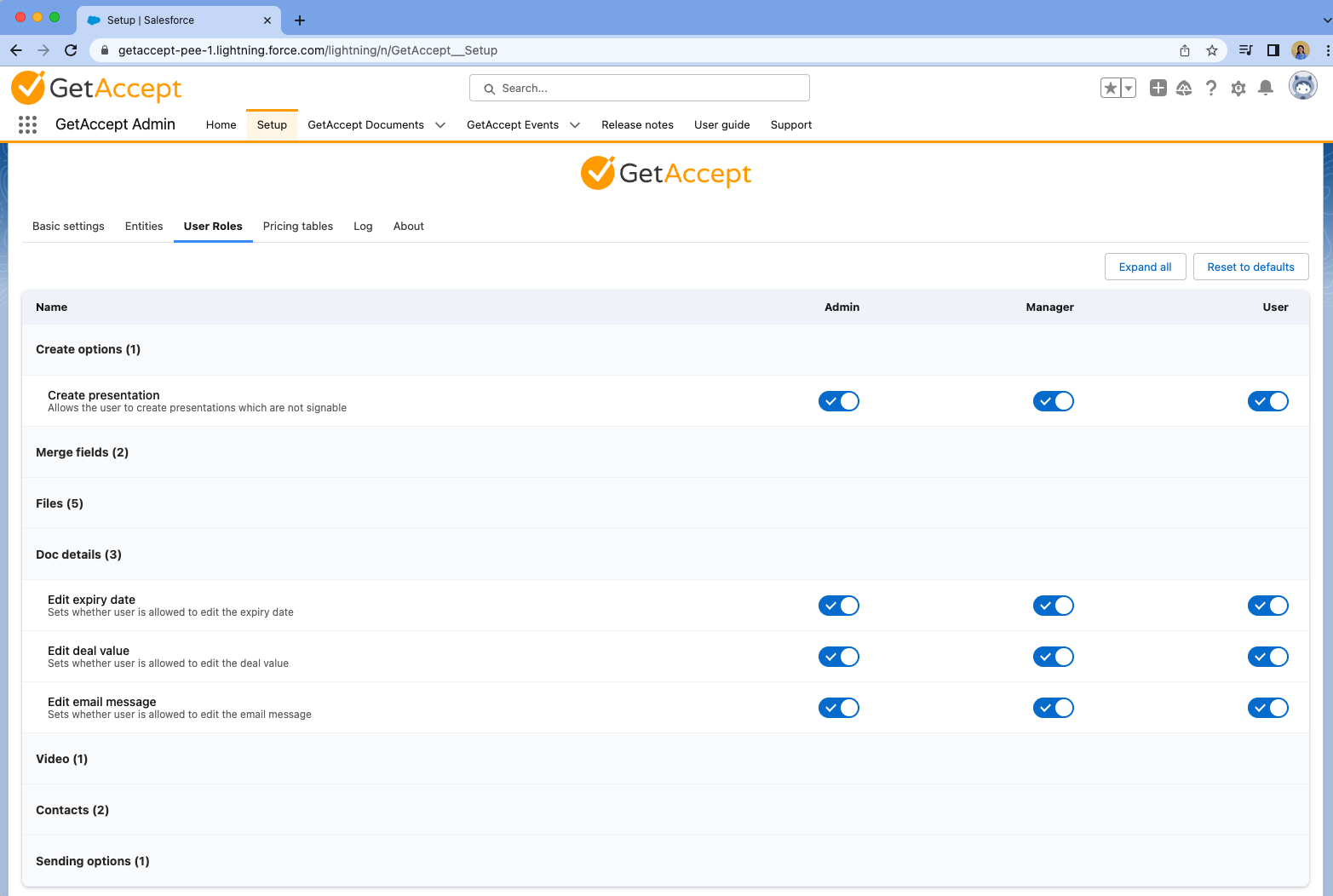
Task: Click into the Salesforce Search field
Action: click(x=640, y=88)
